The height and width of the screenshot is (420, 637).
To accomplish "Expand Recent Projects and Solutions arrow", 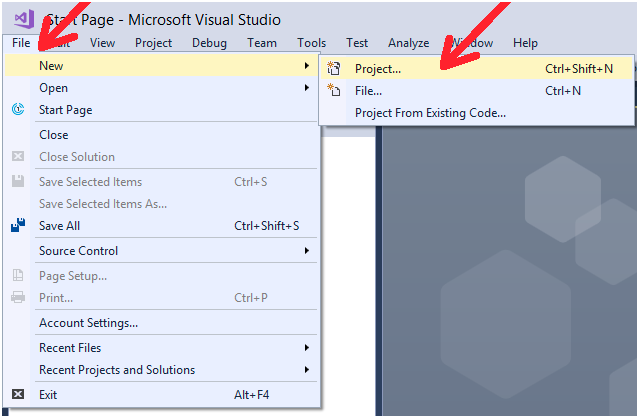I will (x=307, y=370).
